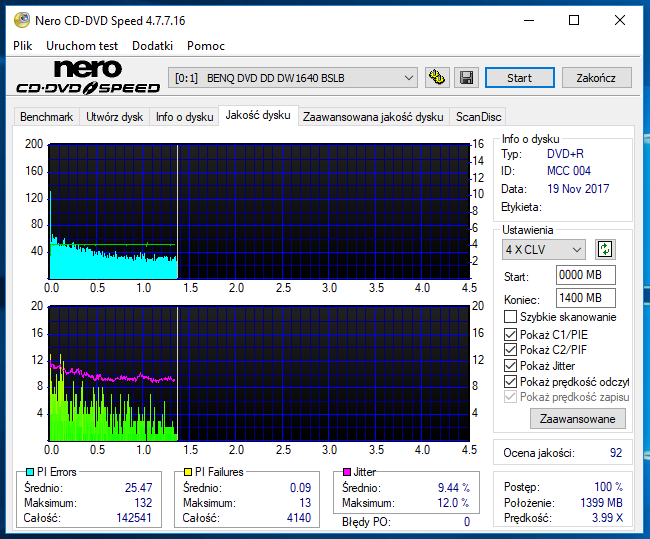Select the Jakość dysku tab
Image resolution: width=650 pixels, height=539 pixels.
tap(258, 115)
